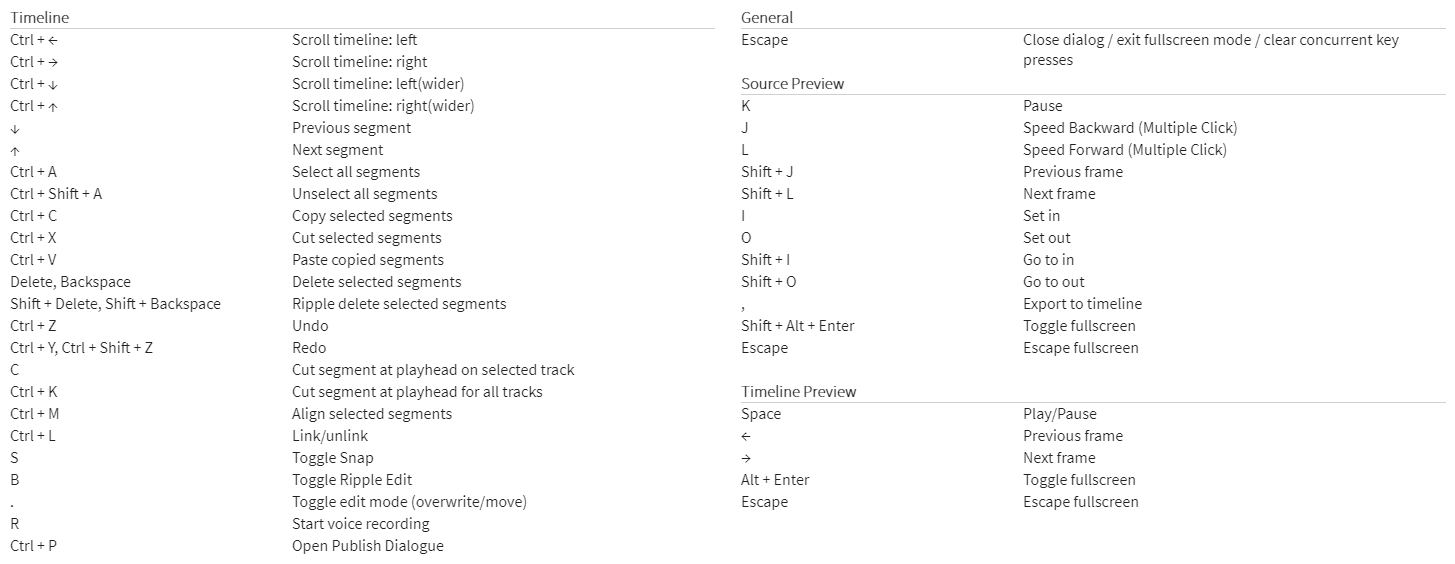This screenshot has width=1455, height=564.
Task: Click the 'Export to timeline' description
Action: pyautogui.click(x=1082, y=304)
